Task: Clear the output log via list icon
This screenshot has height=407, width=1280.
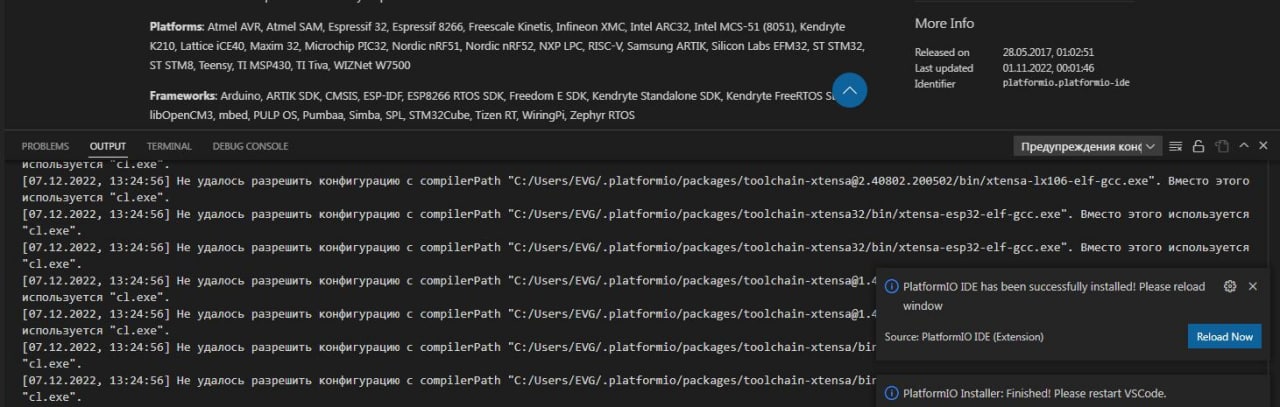Action: [x=1176, y=146]
